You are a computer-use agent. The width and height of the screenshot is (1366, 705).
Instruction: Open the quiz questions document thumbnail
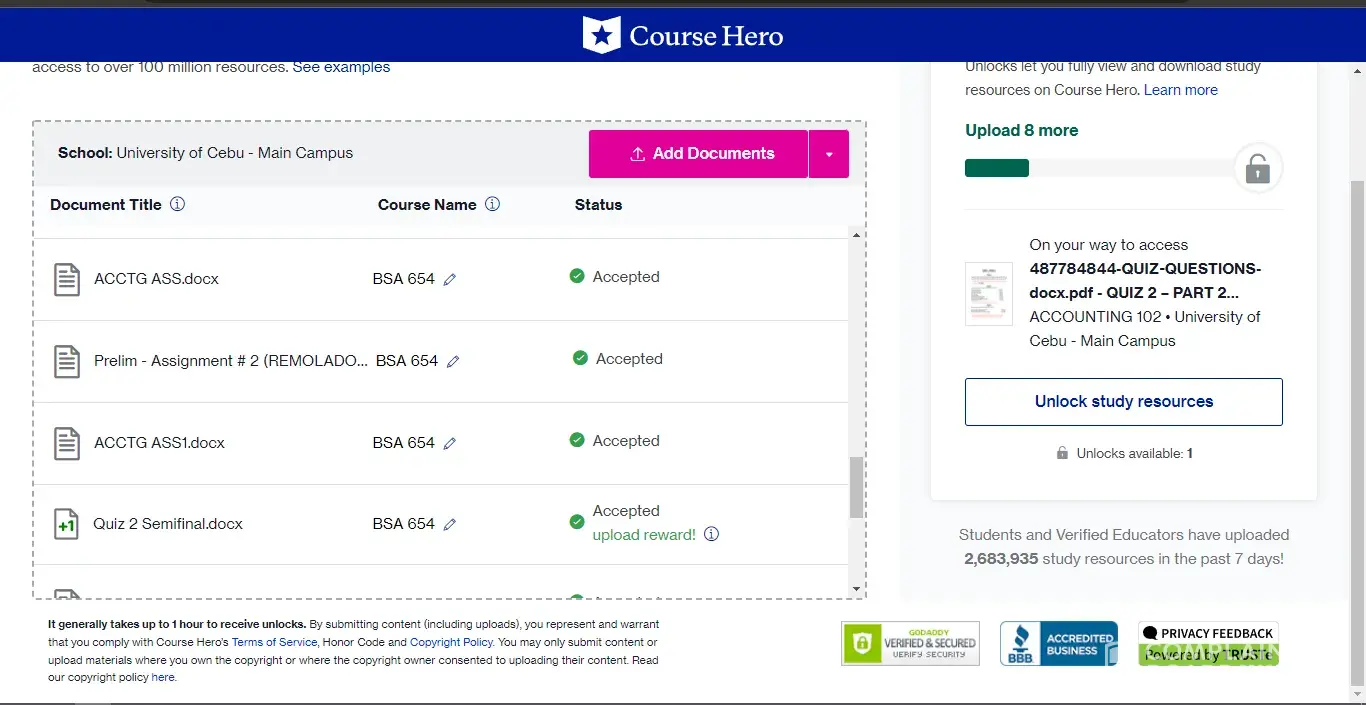pyautogui.click(x=988, y=294)
